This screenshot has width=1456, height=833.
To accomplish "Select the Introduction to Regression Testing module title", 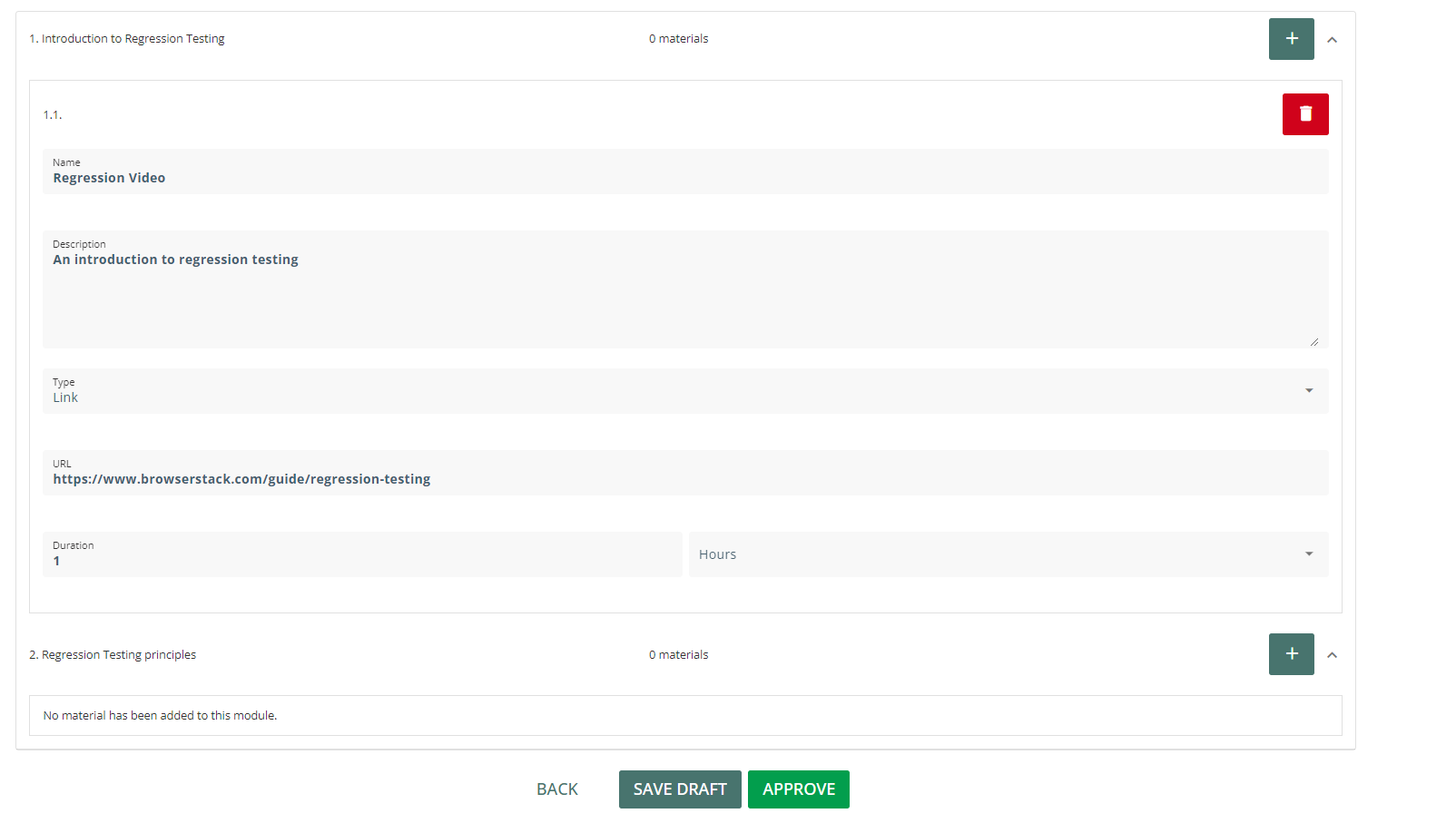I will [x=127, y=39].
